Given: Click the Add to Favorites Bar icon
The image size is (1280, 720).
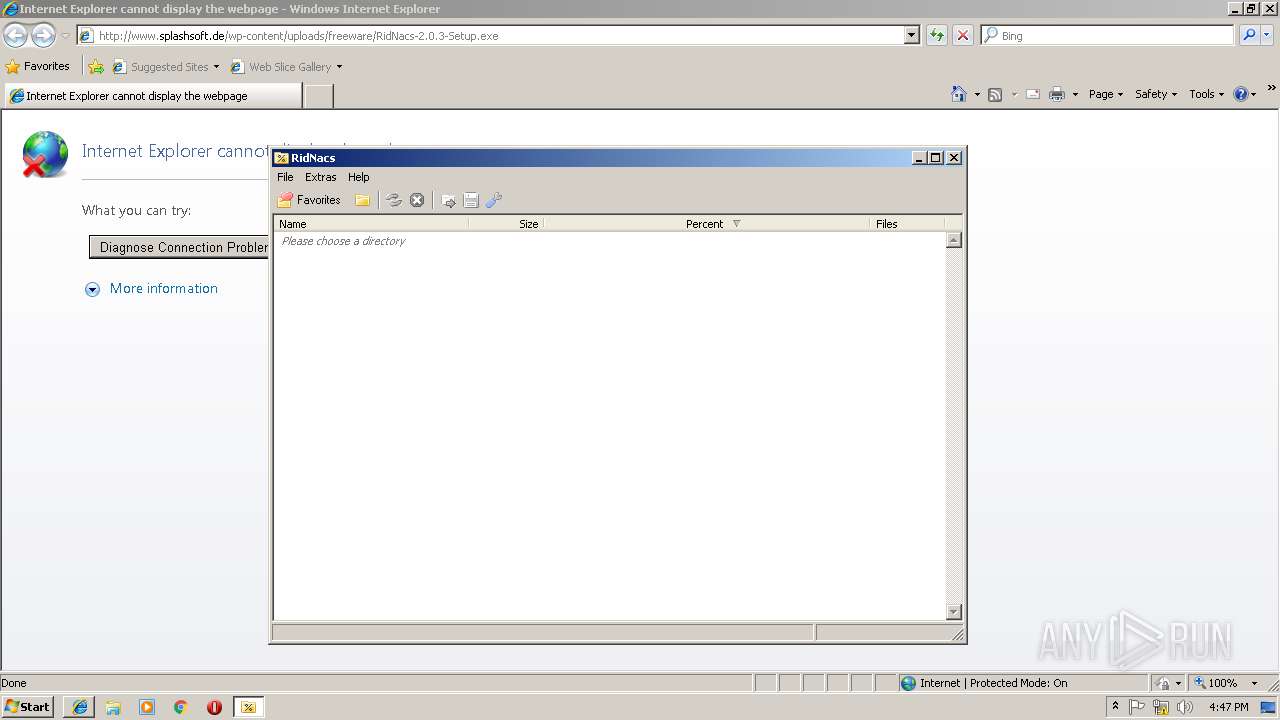Looking at the screenshot, I should point(96,67).
